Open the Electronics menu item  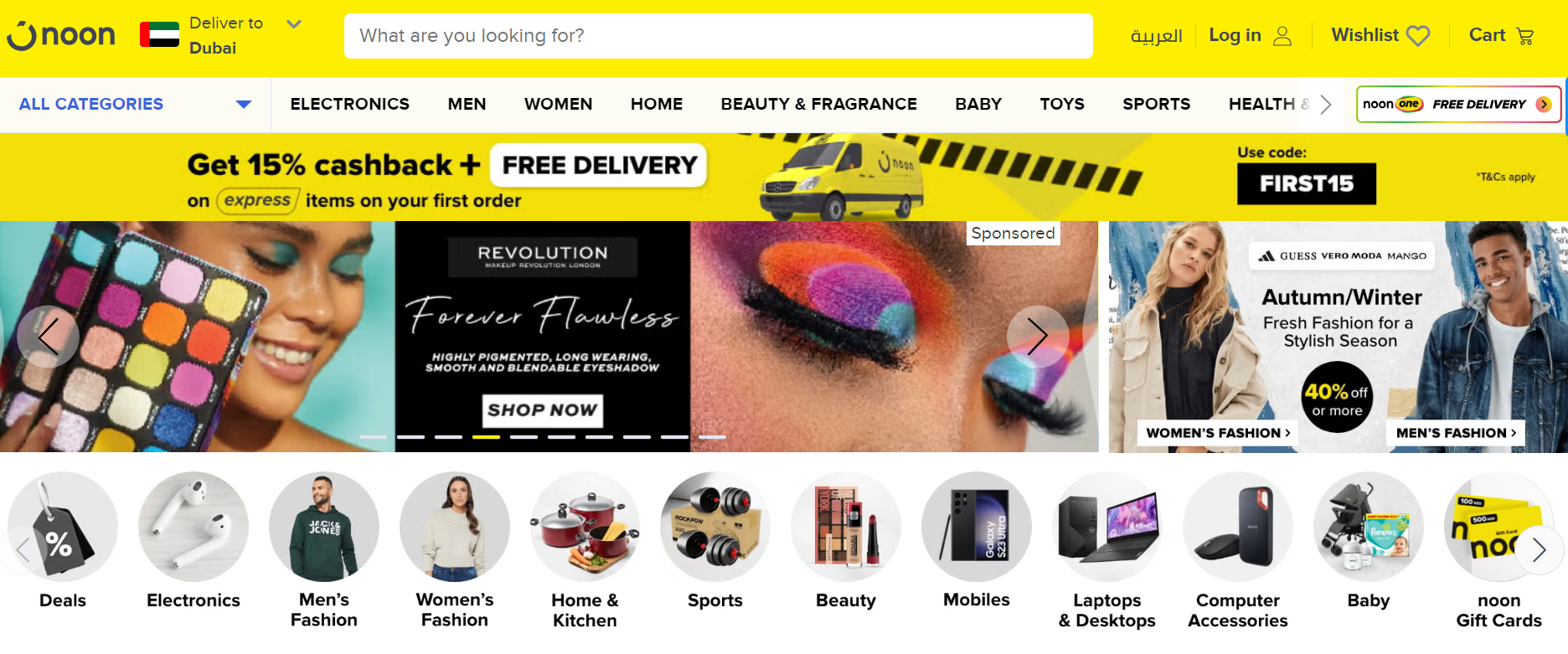[350, 104]
